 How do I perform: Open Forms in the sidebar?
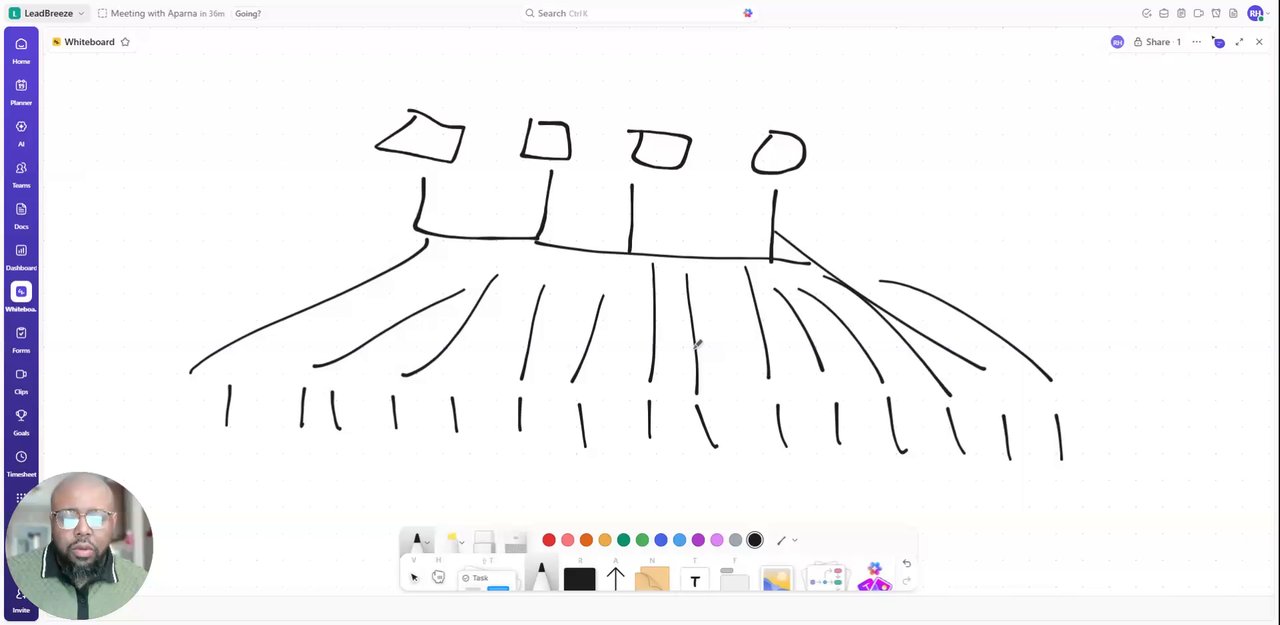tap(21, 339)
